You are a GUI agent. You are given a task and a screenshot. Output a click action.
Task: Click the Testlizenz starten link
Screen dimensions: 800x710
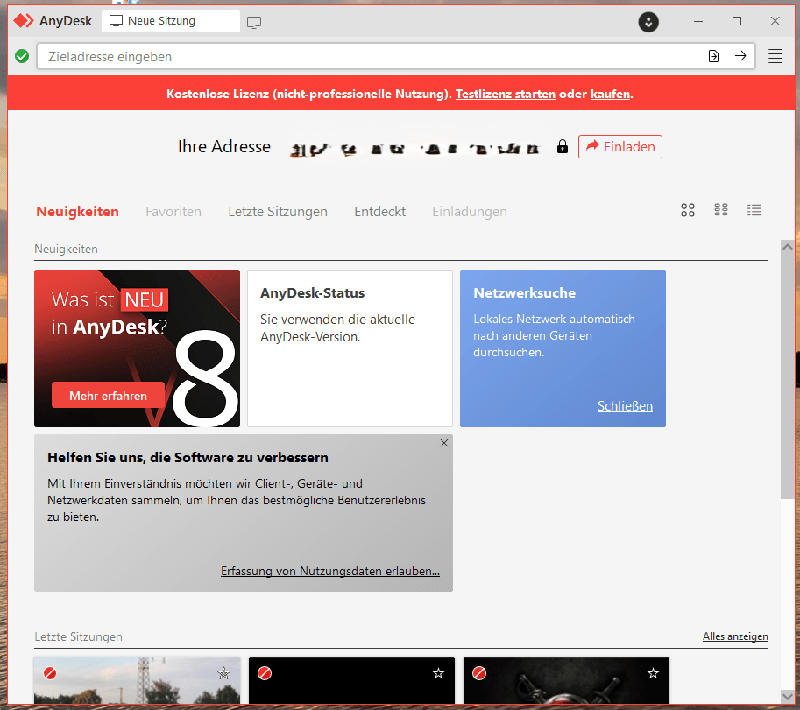pos(505,94)
